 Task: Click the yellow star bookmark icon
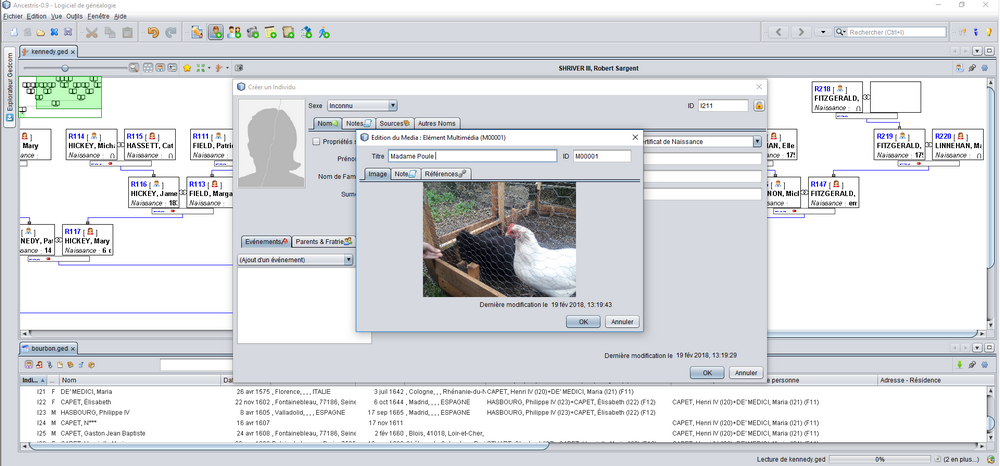tap(186, 68)
